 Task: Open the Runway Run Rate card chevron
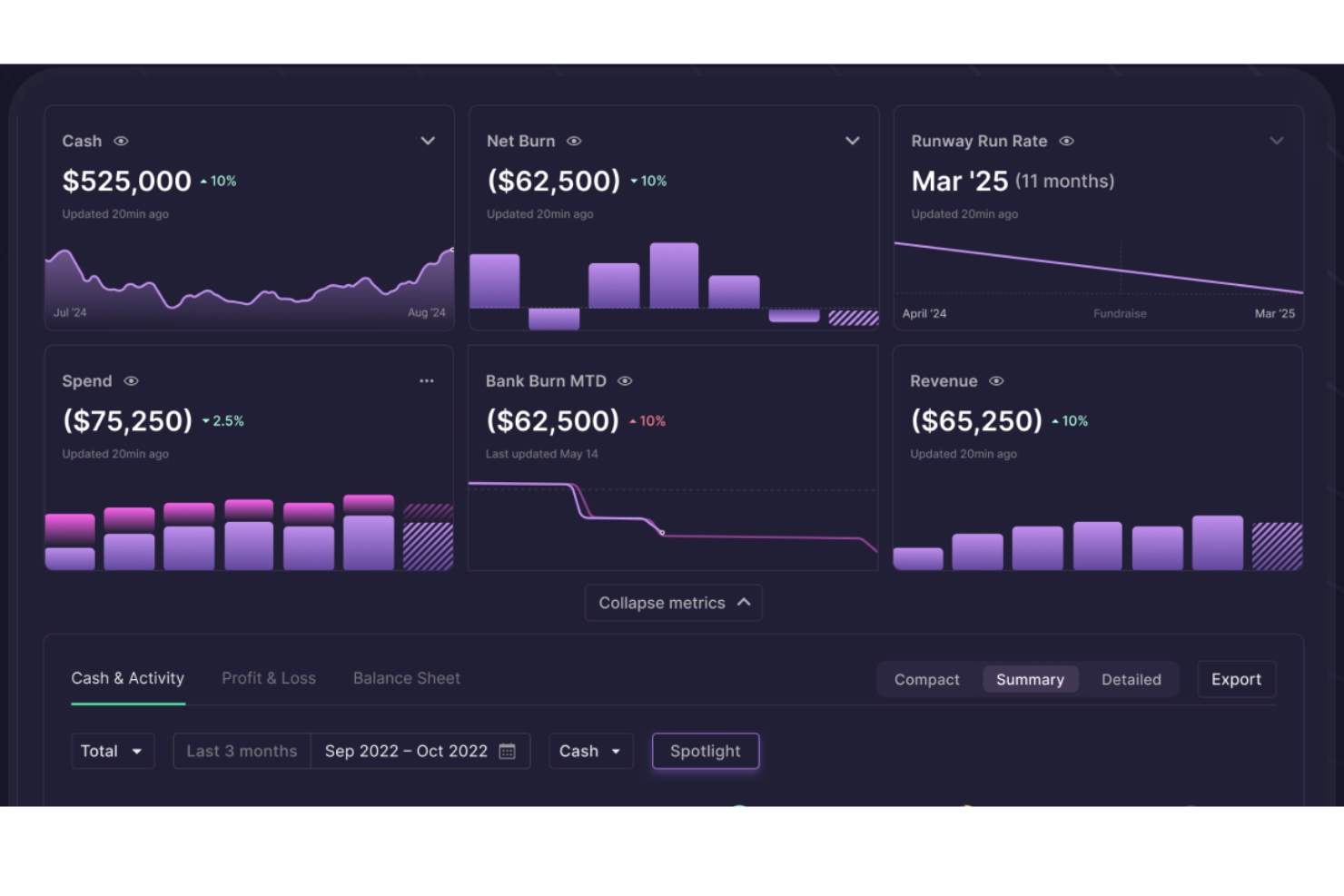[1277, 141]
